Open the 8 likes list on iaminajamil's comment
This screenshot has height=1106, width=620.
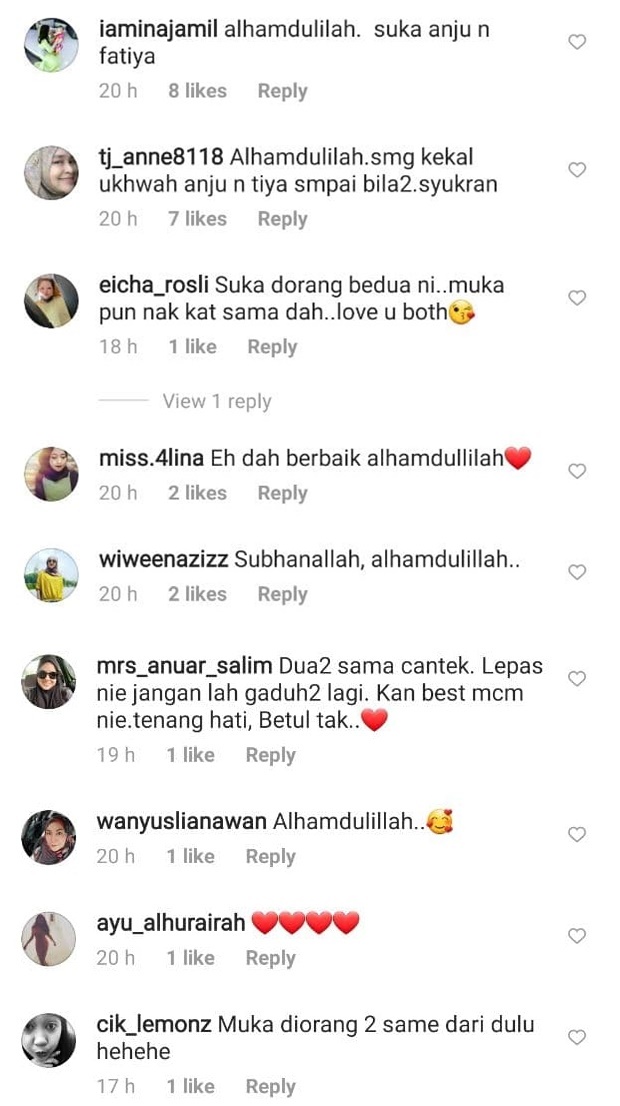point(197,91)
